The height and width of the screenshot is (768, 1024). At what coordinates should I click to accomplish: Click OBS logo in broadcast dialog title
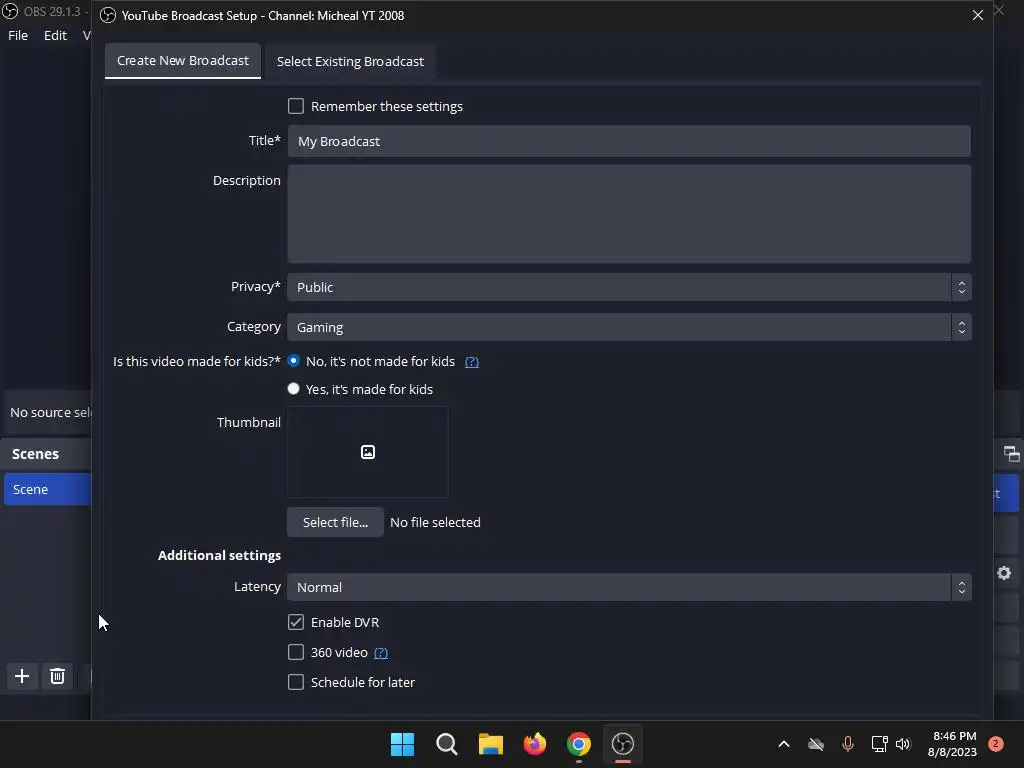(108, 16)
